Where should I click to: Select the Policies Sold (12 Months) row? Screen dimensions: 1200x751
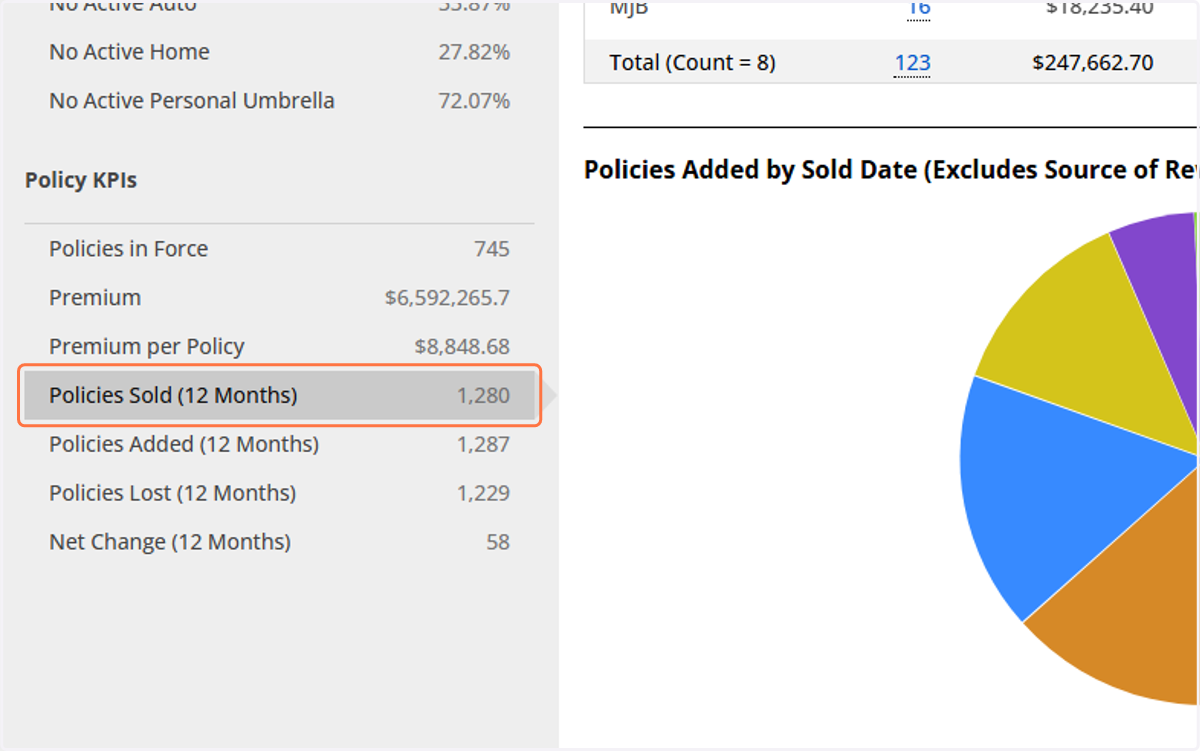(x=280, y=396)
